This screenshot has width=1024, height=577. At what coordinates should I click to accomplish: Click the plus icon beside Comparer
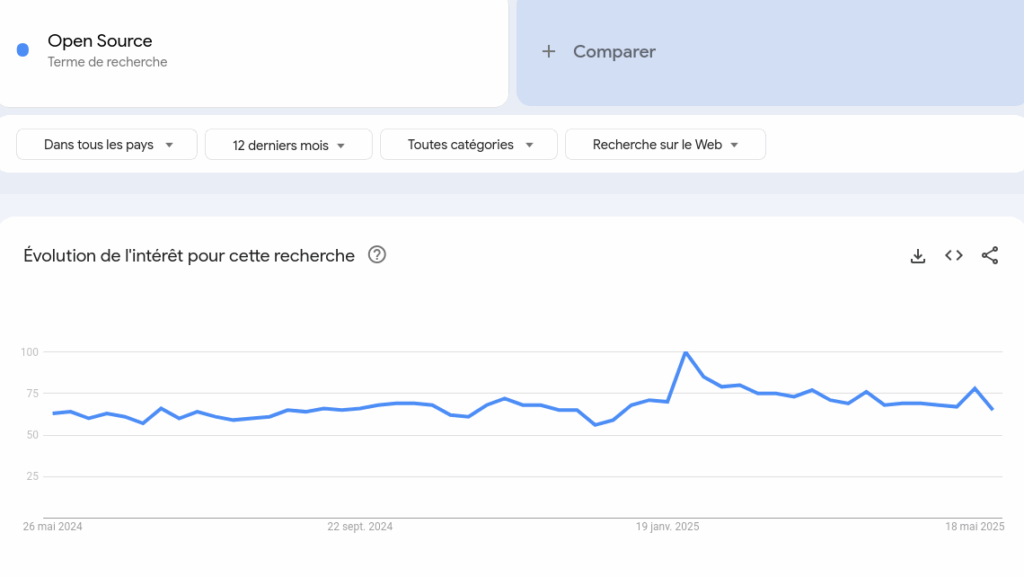coord(549,52)
